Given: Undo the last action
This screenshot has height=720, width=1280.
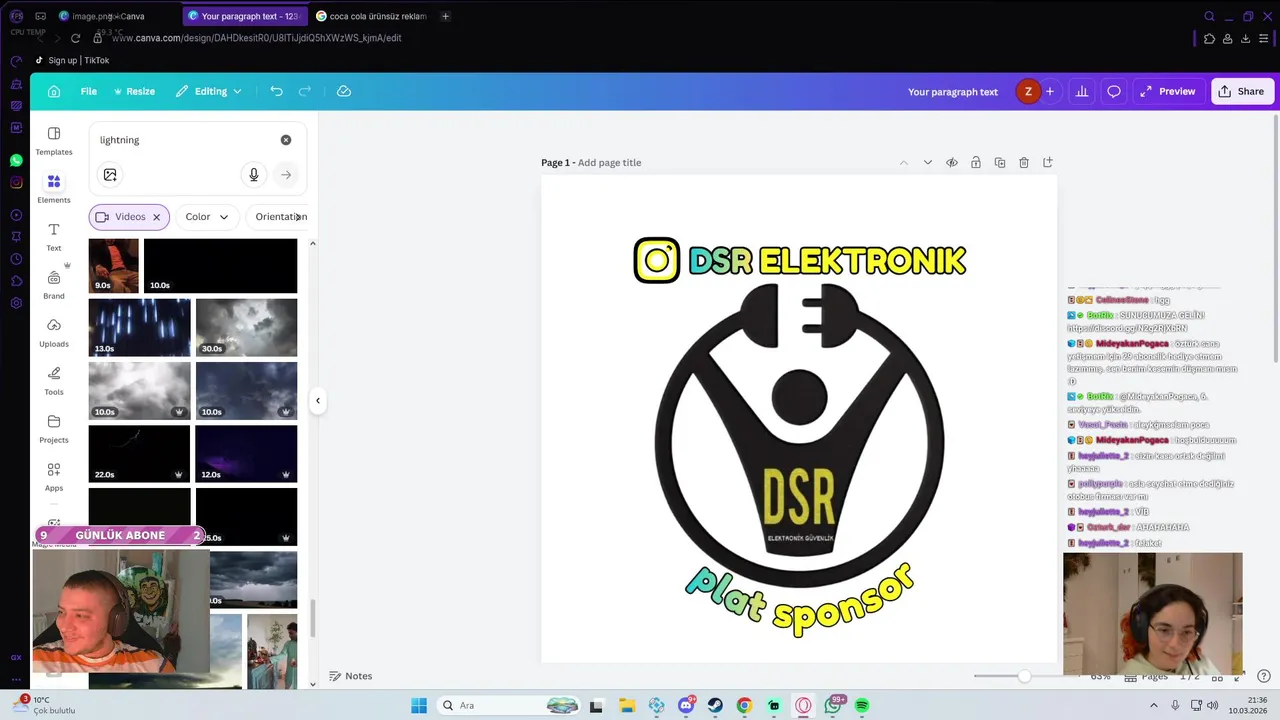Looking at the screenshot, I should 276,91.
